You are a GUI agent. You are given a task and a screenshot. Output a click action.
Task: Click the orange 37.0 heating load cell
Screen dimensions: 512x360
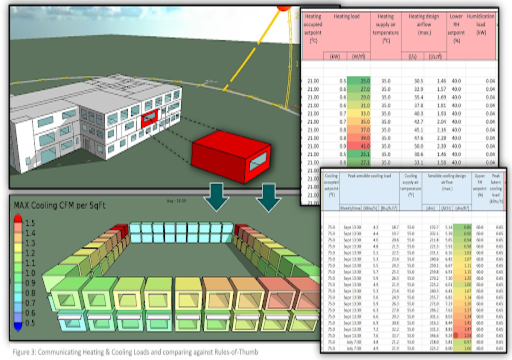coord(359,130)
